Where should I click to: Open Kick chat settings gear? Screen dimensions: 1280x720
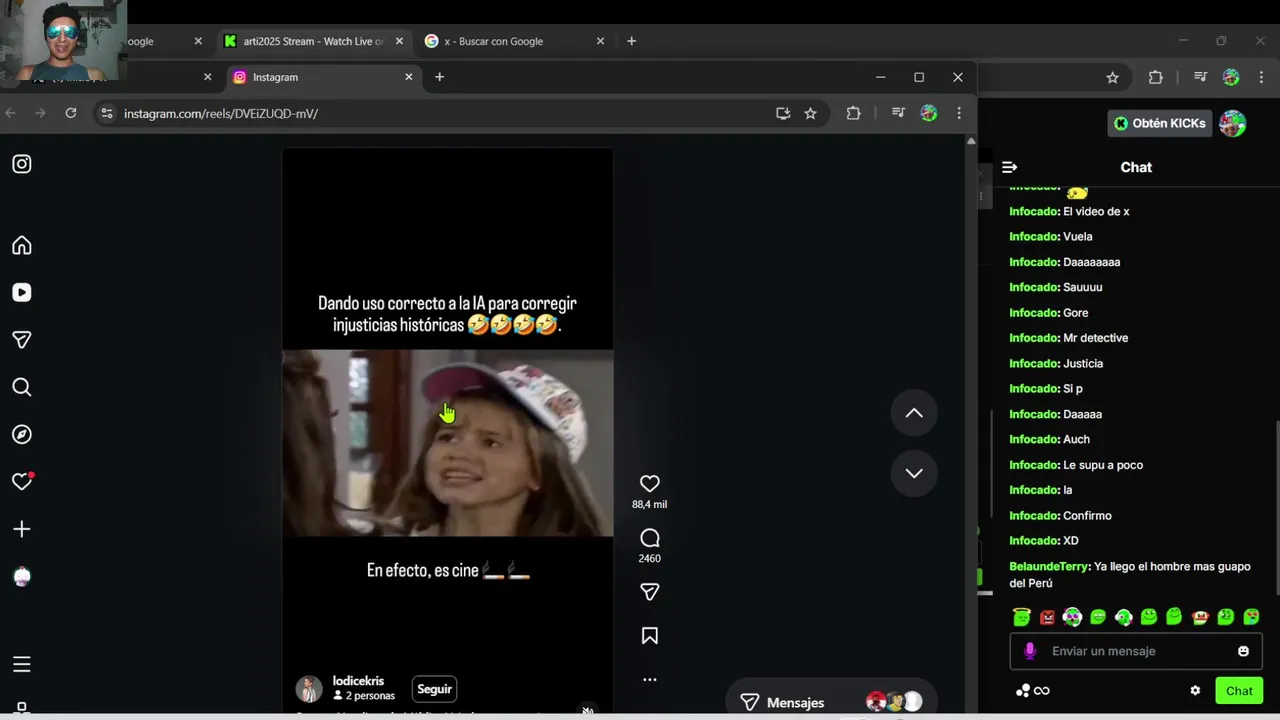point(1195,691)
